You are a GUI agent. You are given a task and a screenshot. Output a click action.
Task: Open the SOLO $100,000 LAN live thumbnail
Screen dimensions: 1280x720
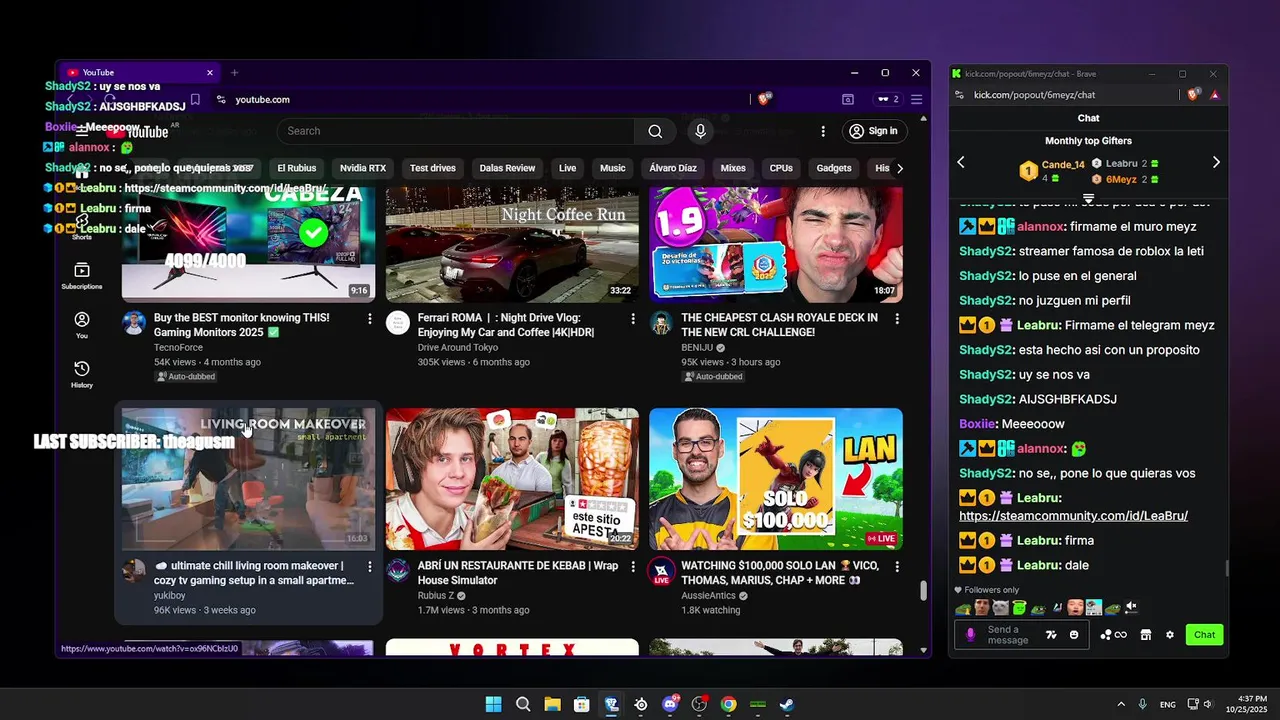(x=776, y=479)
